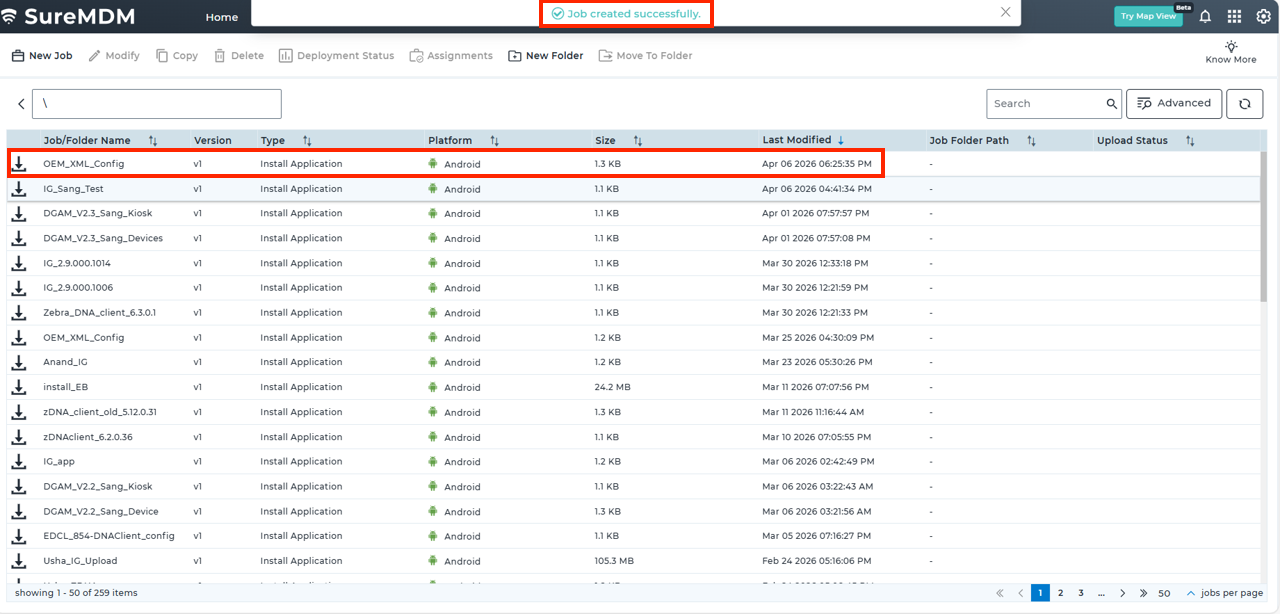Screen dimensions: 1280x614
Task: Expand the jobs per page selector
Action: click(1190, 593)
